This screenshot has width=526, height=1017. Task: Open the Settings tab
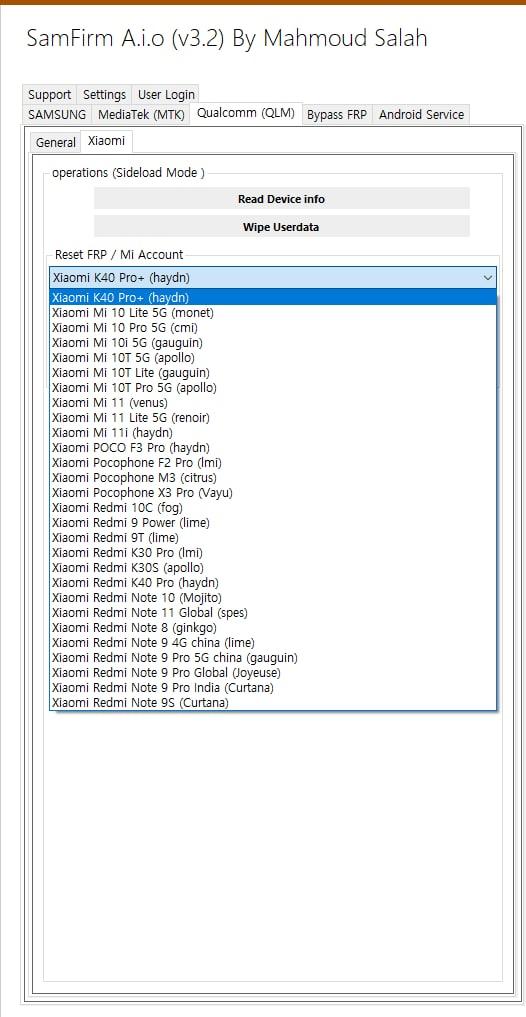(104, 95)
